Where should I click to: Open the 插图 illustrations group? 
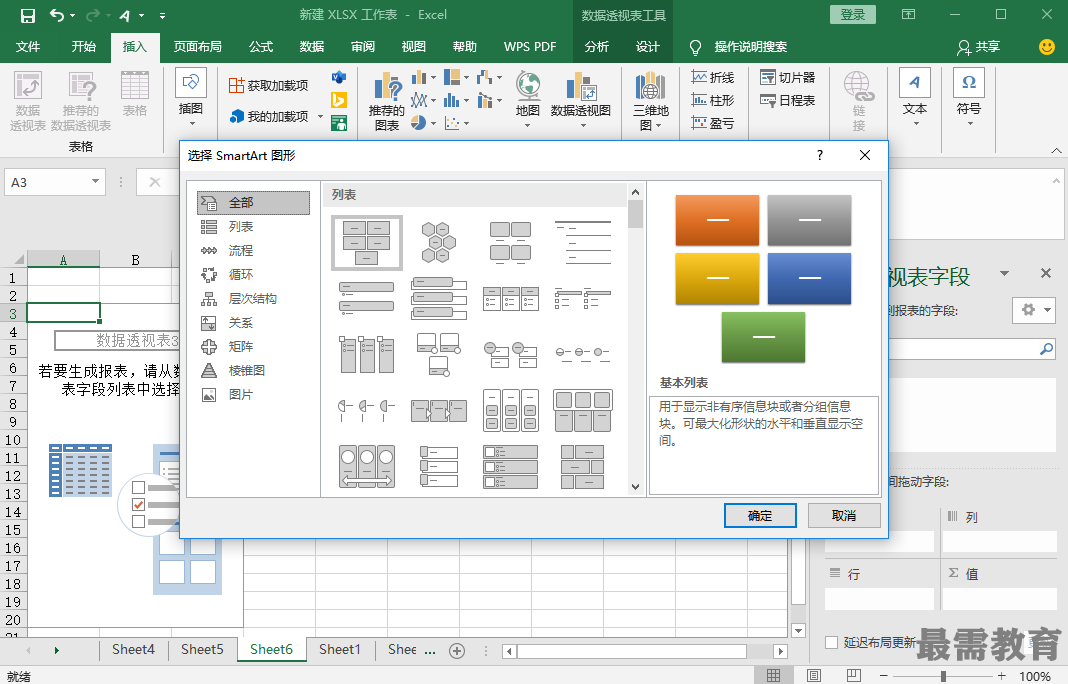coord(191,99)
